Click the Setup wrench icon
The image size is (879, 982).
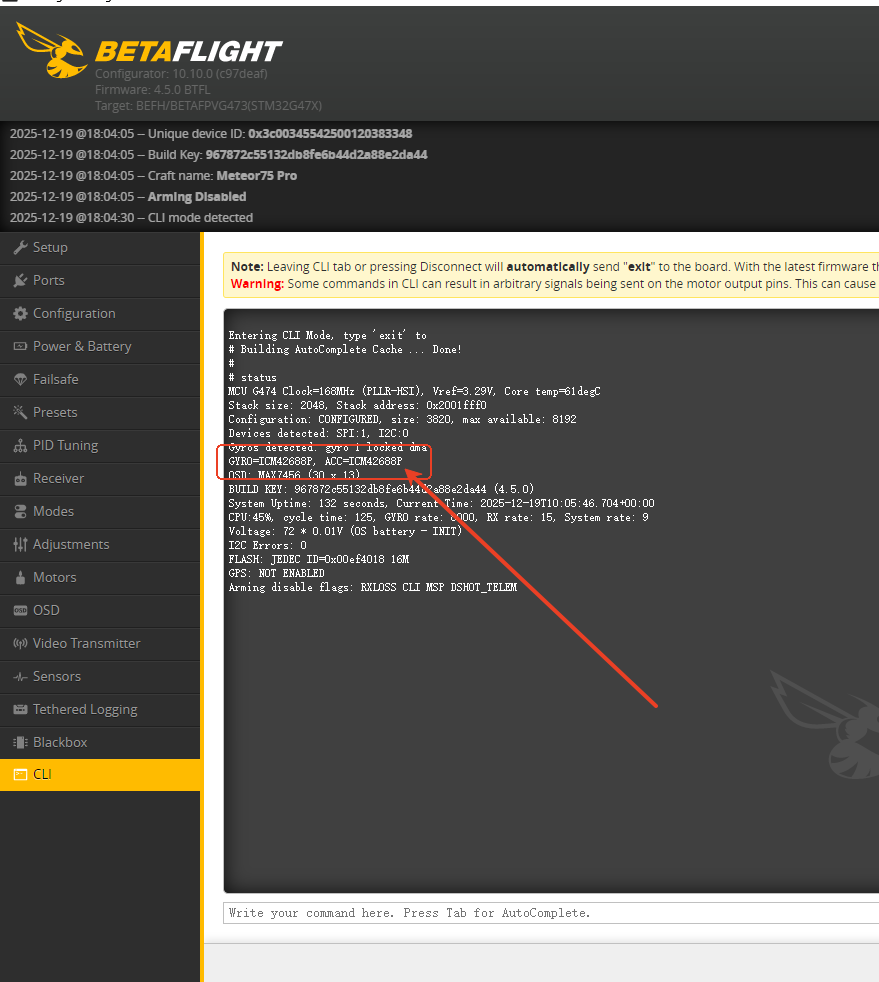point(21,247)
